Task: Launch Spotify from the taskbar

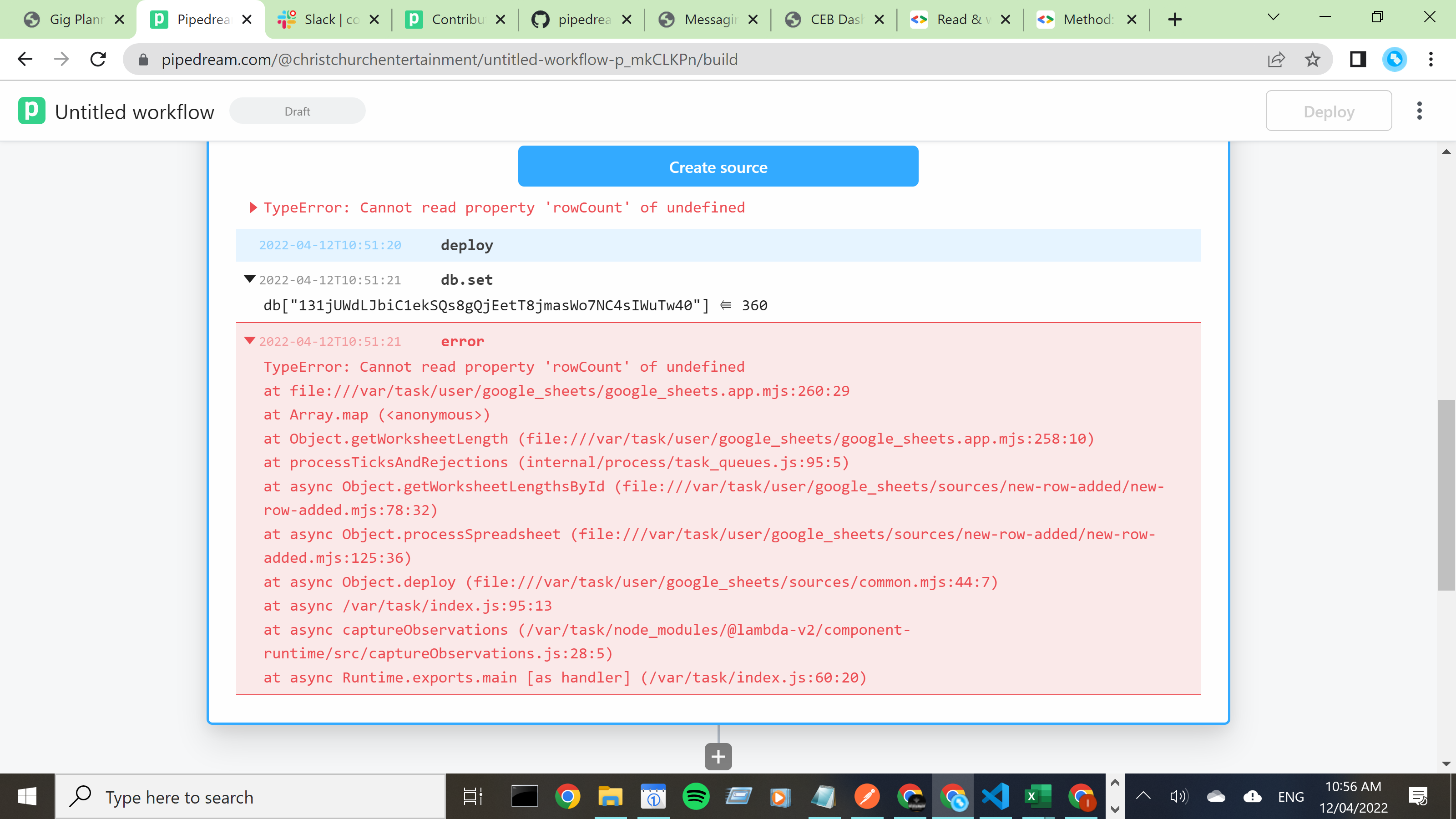Action: pos(696,796)
